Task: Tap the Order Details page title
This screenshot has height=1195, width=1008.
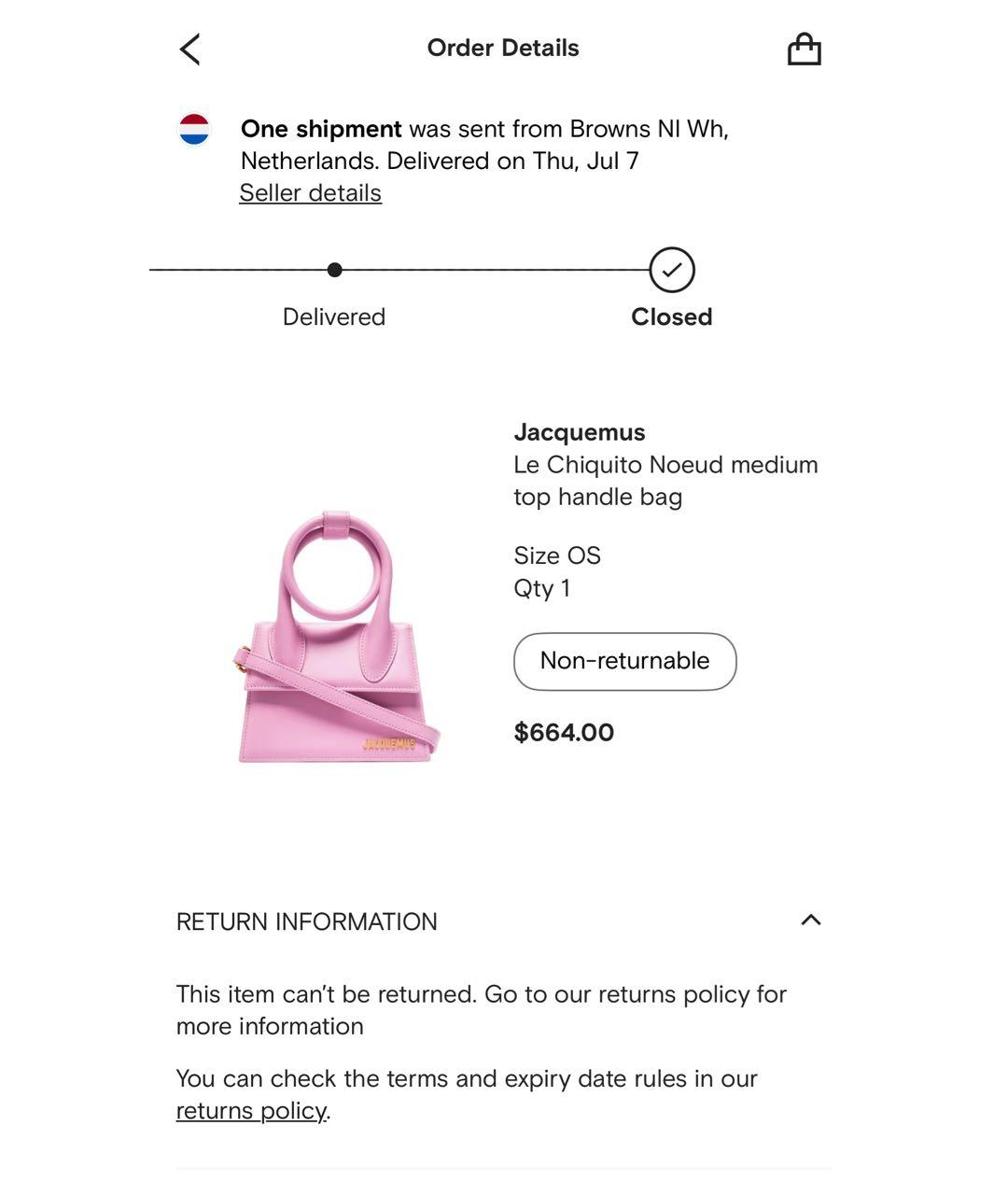Action: 503,49
